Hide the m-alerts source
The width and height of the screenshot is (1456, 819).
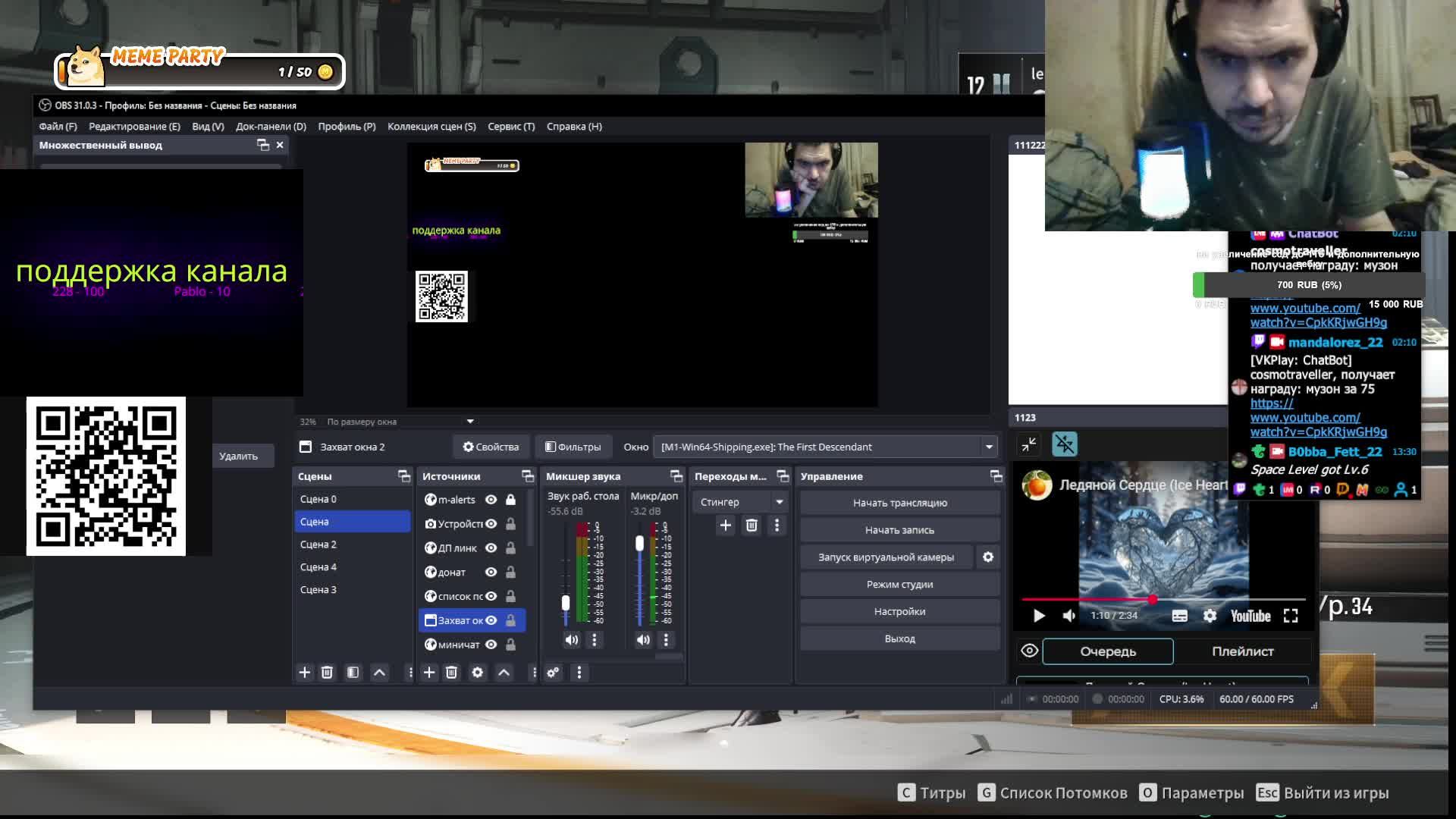tap(491, 500)
